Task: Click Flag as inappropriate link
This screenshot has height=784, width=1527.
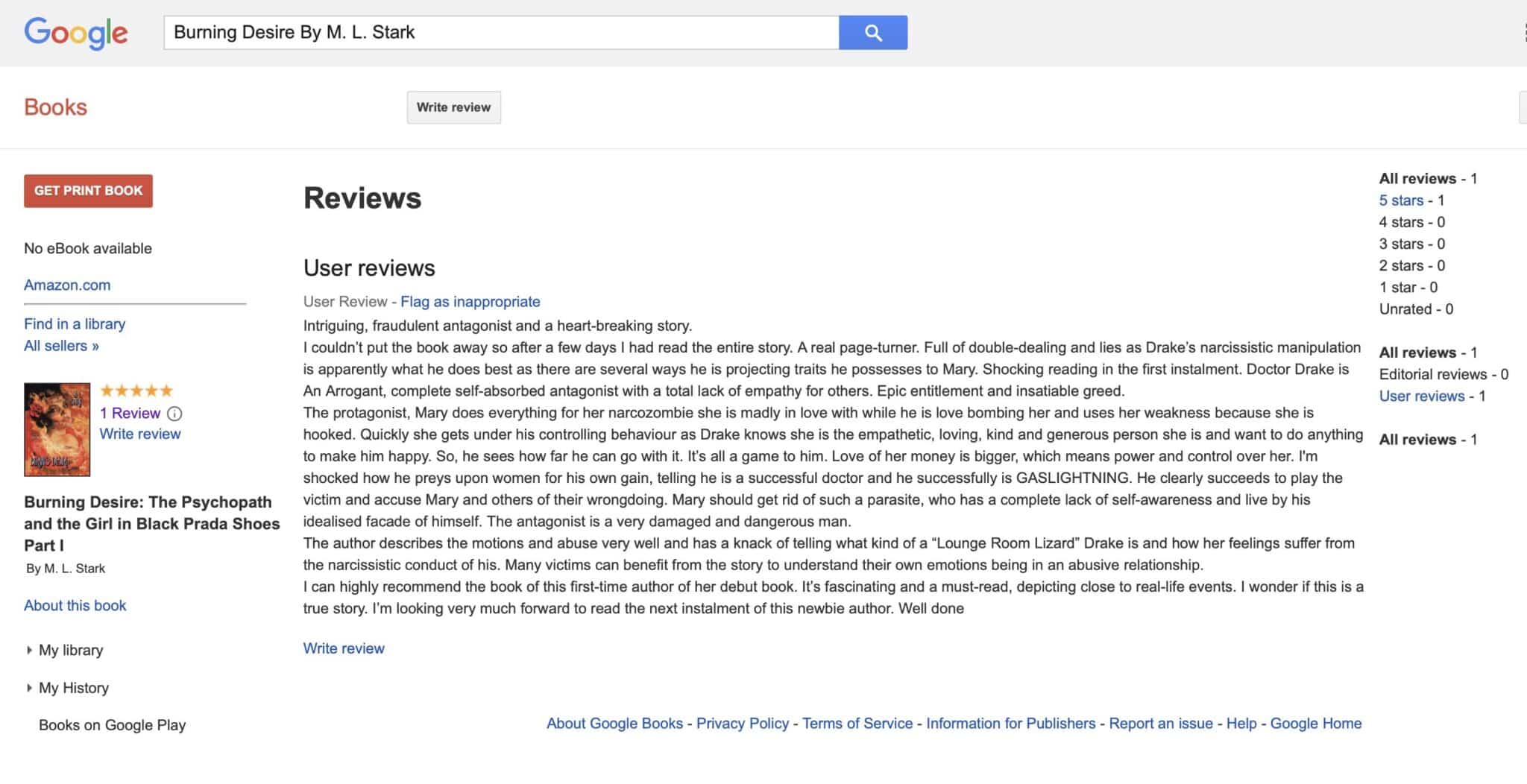Action: [470, 302]
